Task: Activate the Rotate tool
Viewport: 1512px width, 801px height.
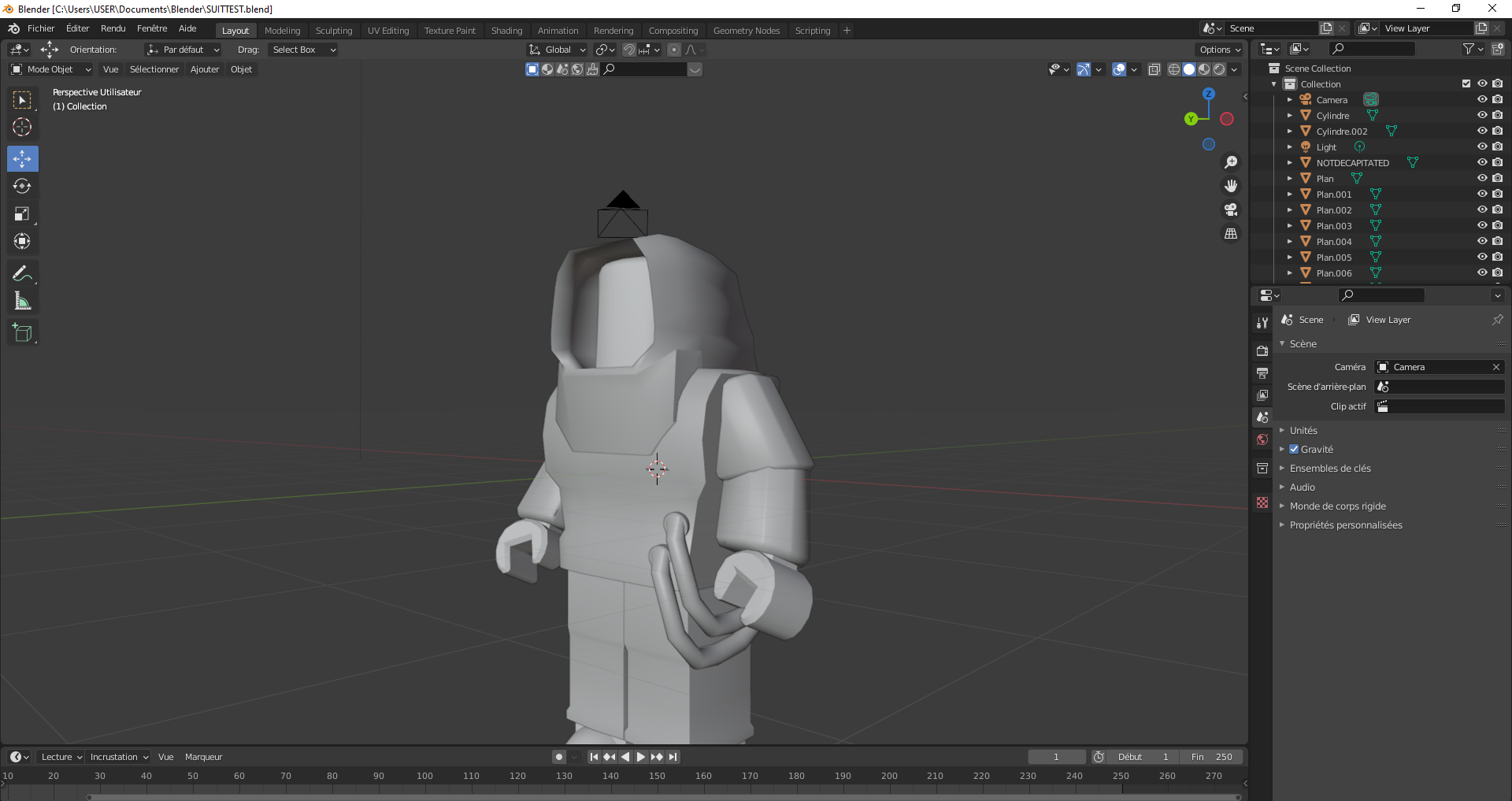Action: (22, 187)
